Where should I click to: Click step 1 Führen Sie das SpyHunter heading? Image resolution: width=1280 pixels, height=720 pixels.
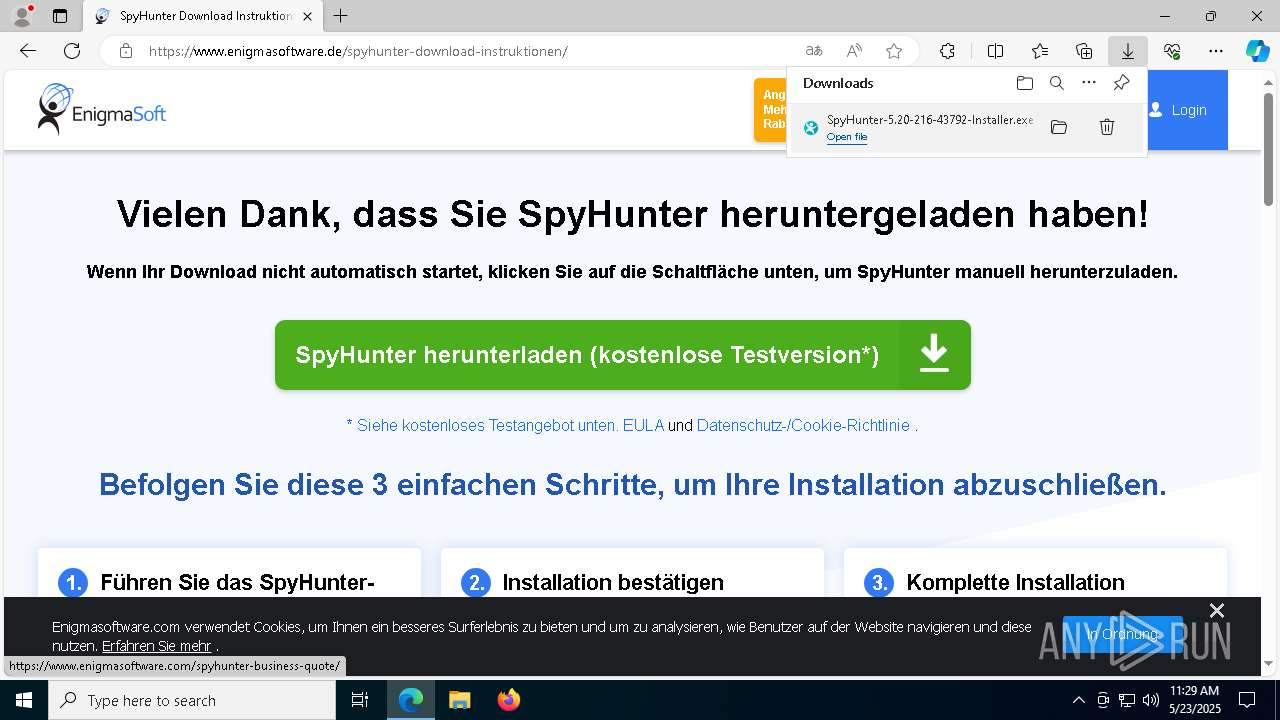pyautogui.click(x=237, y=582)
